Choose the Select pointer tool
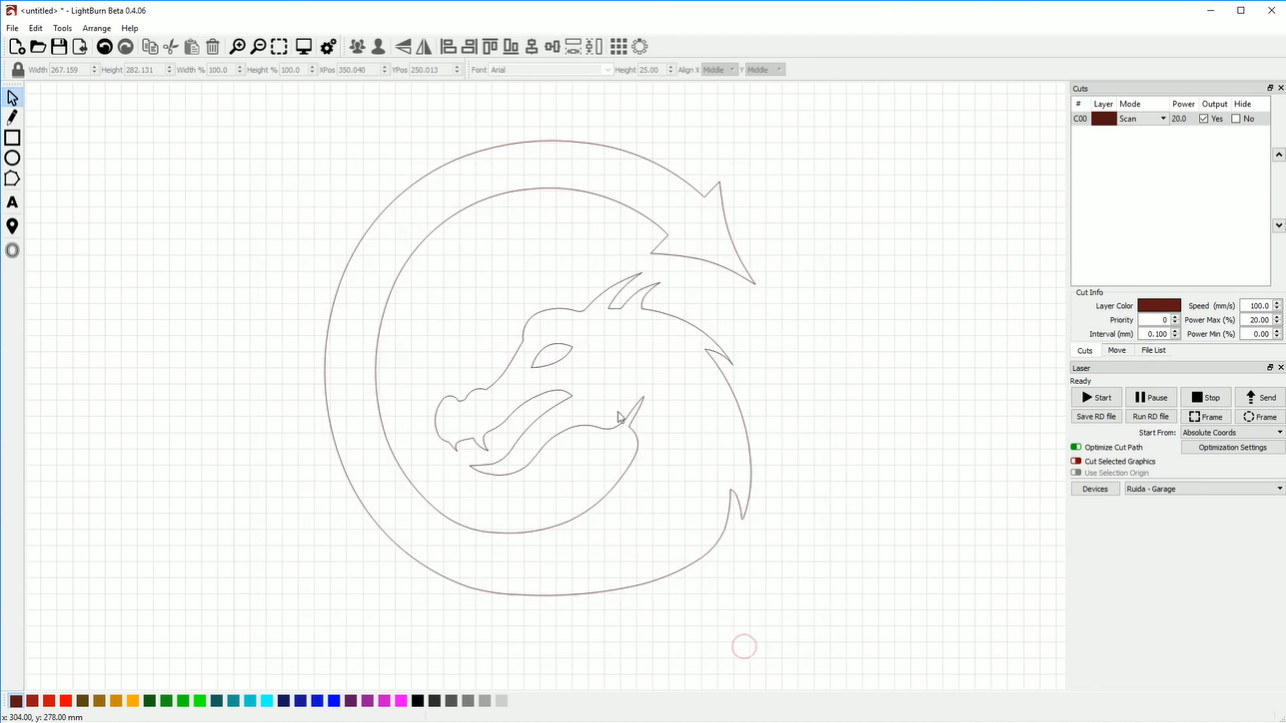This screenshot has width=1286, height=723. (12, 98)
